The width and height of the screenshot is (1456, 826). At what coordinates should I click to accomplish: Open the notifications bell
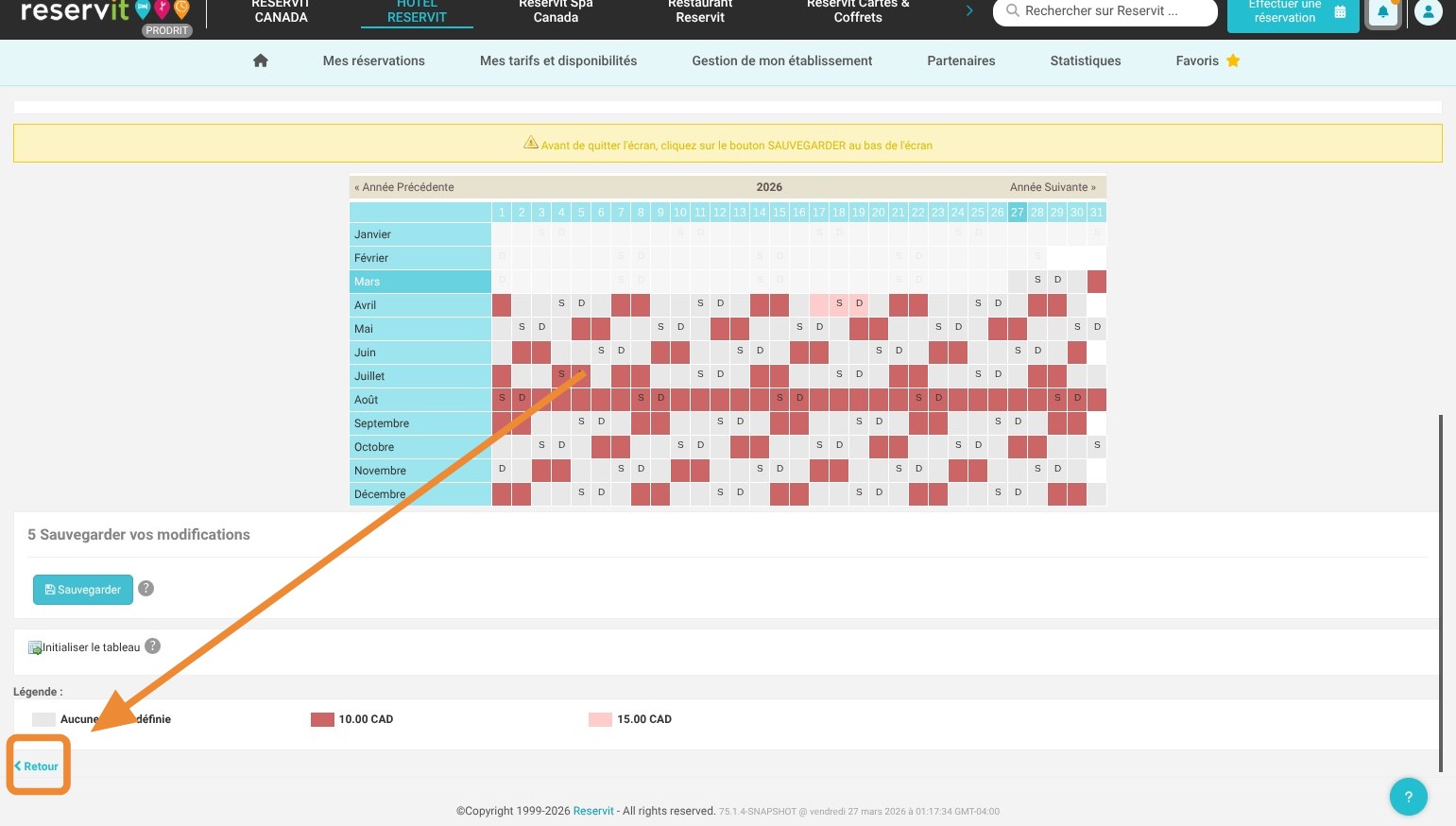[1383, 12]
